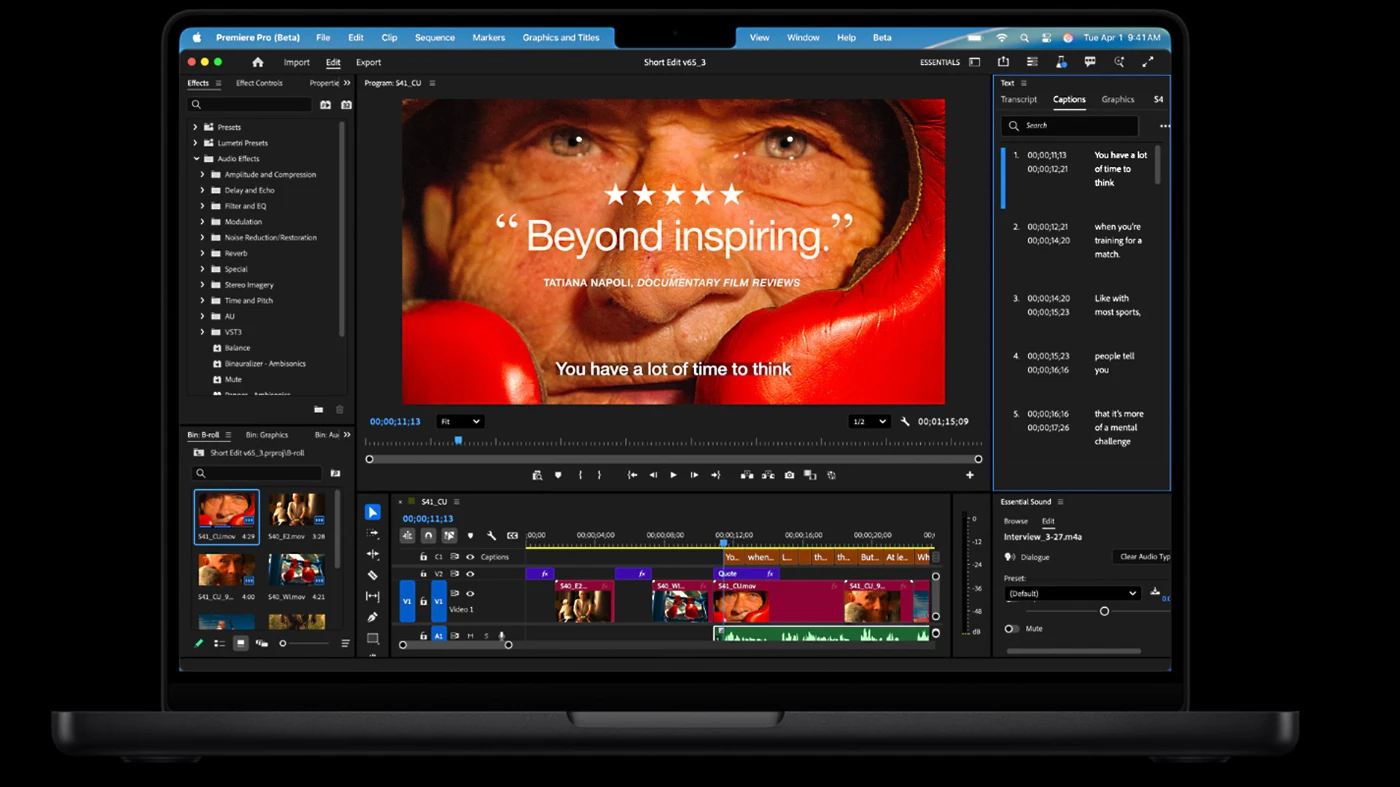Click the Export Frame camera icon
This screenshot has width=1400, height=787.
[x=789, y=475]
